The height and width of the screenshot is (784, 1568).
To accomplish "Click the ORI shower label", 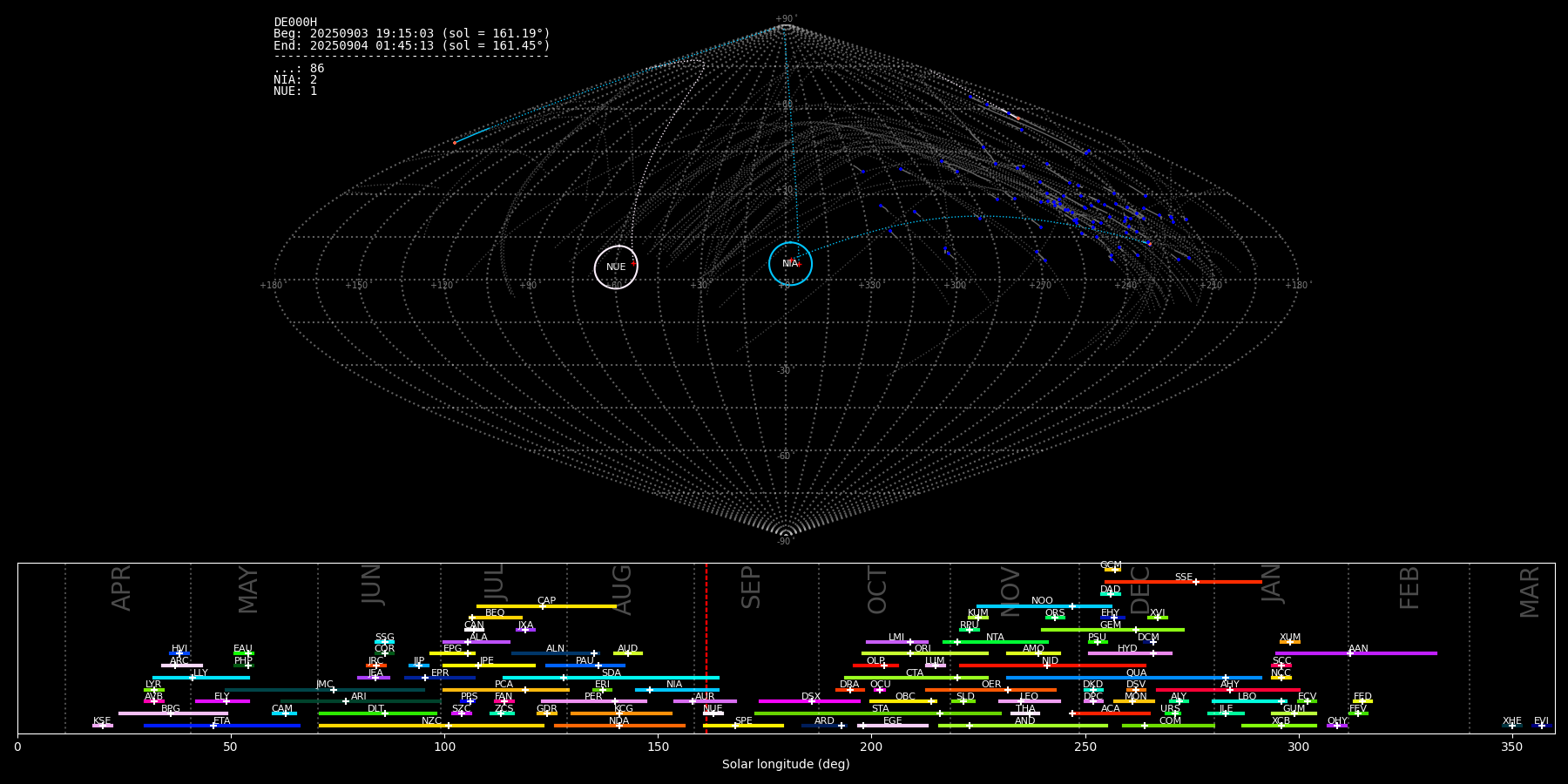I will [923, 649].
